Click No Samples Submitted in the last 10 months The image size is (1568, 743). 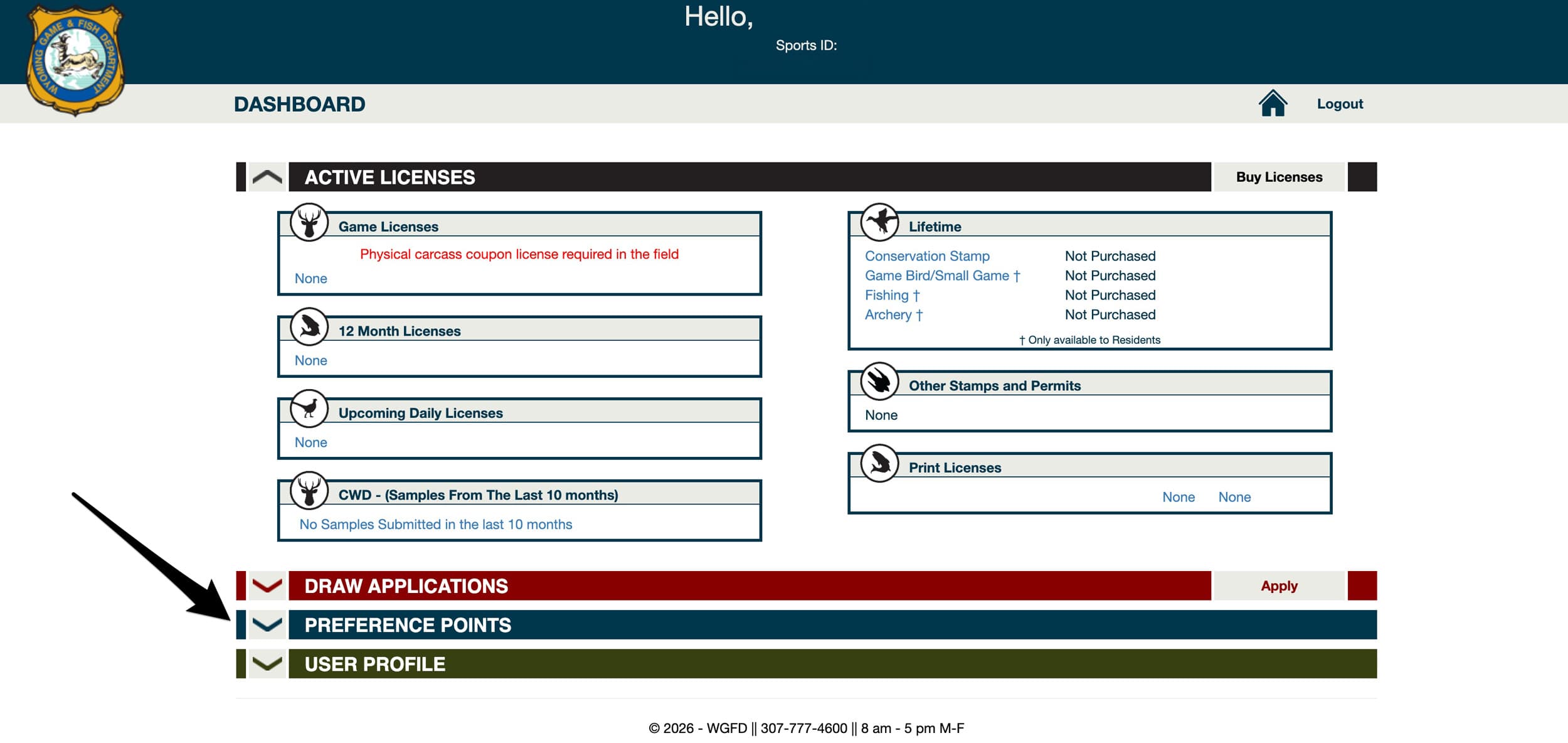(436, 524)
